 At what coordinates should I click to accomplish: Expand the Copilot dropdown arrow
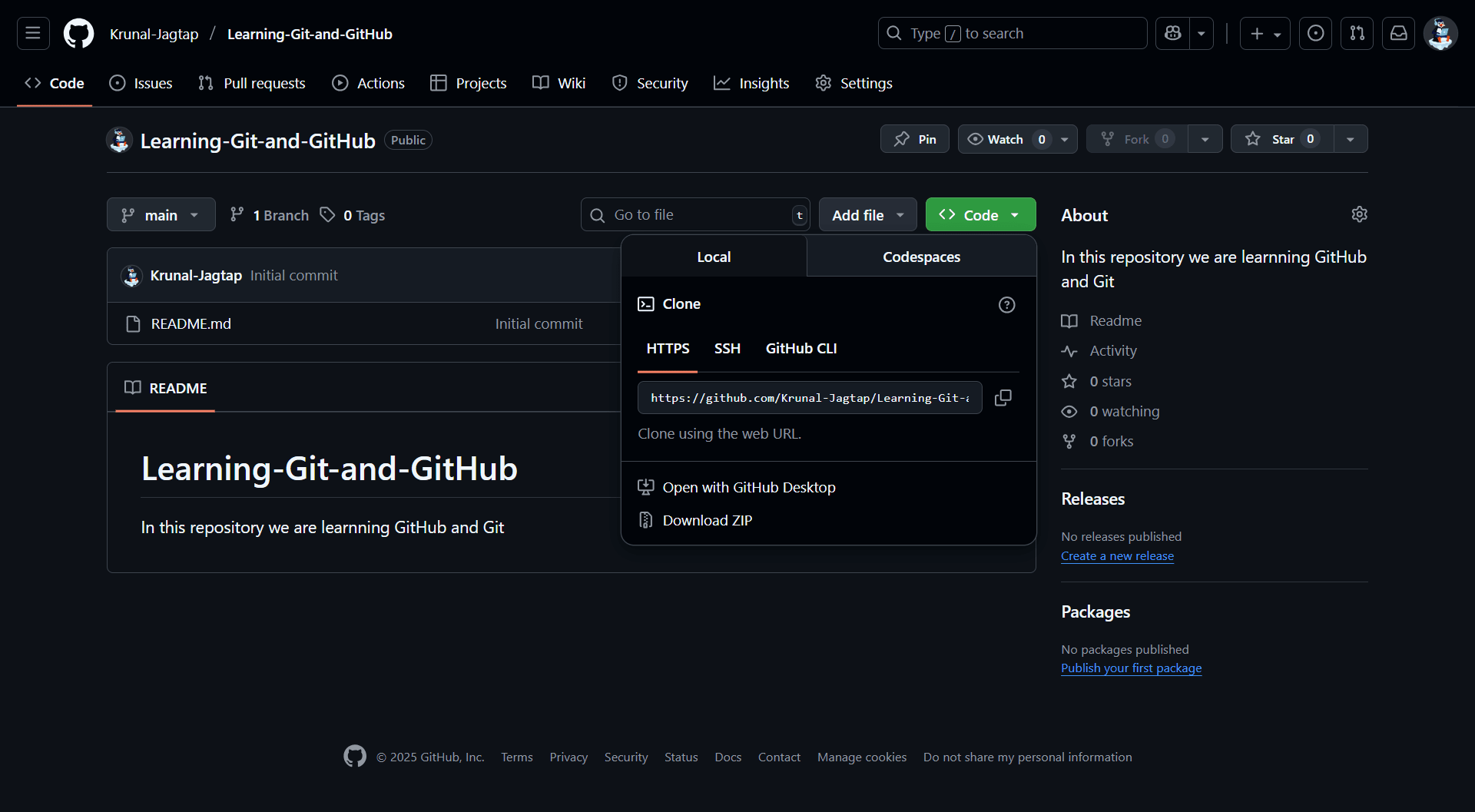pos(1202,33)
